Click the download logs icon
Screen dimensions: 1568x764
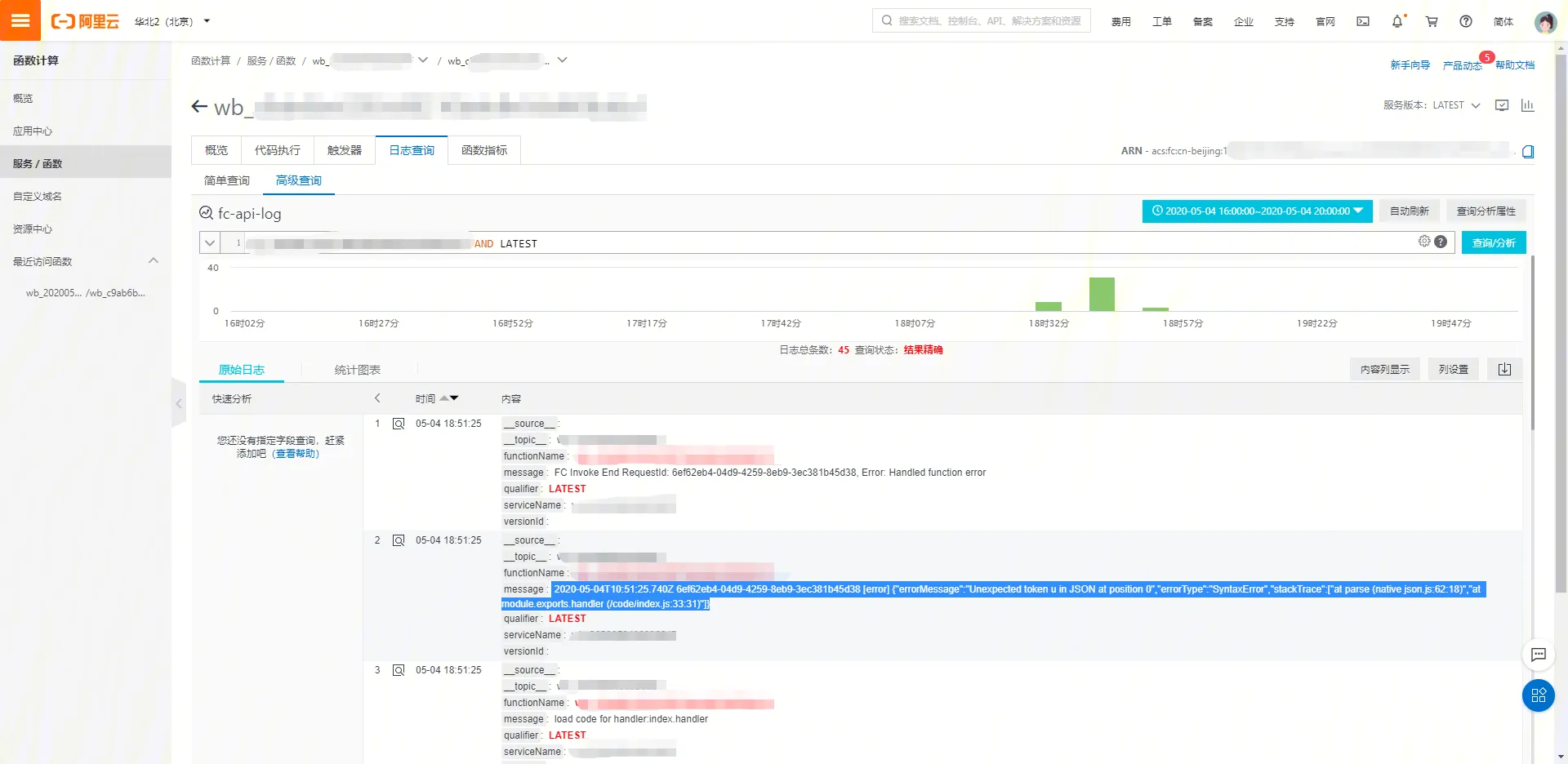coord(1504,370)
